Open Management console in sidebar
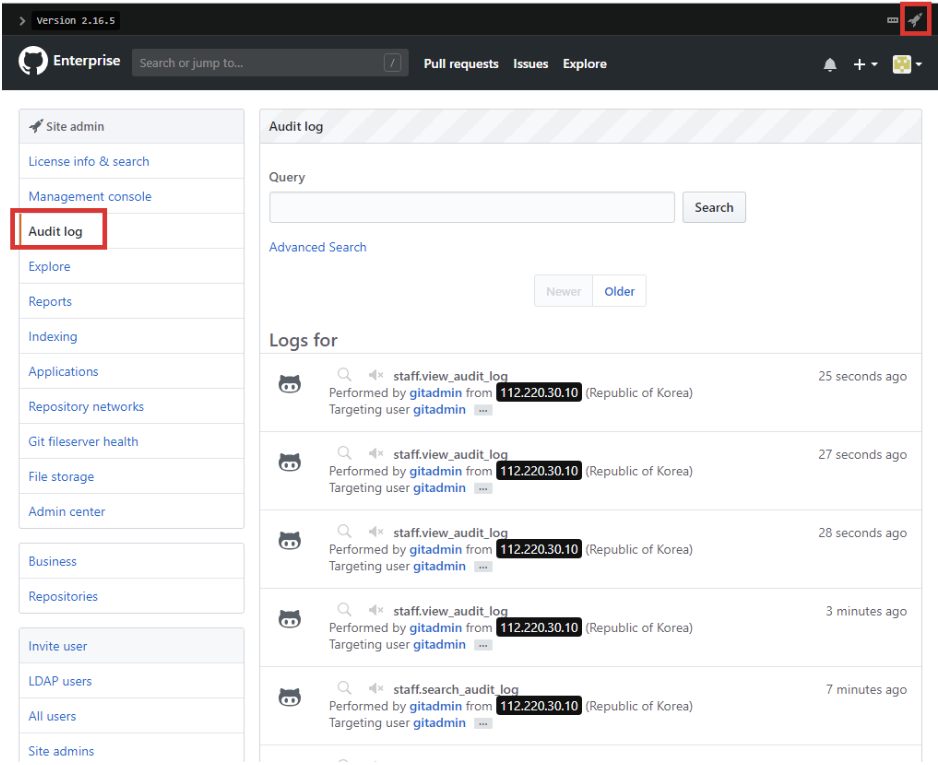This screenshot has height=765, width=938. pyautogui.click(x=90, y=196)
